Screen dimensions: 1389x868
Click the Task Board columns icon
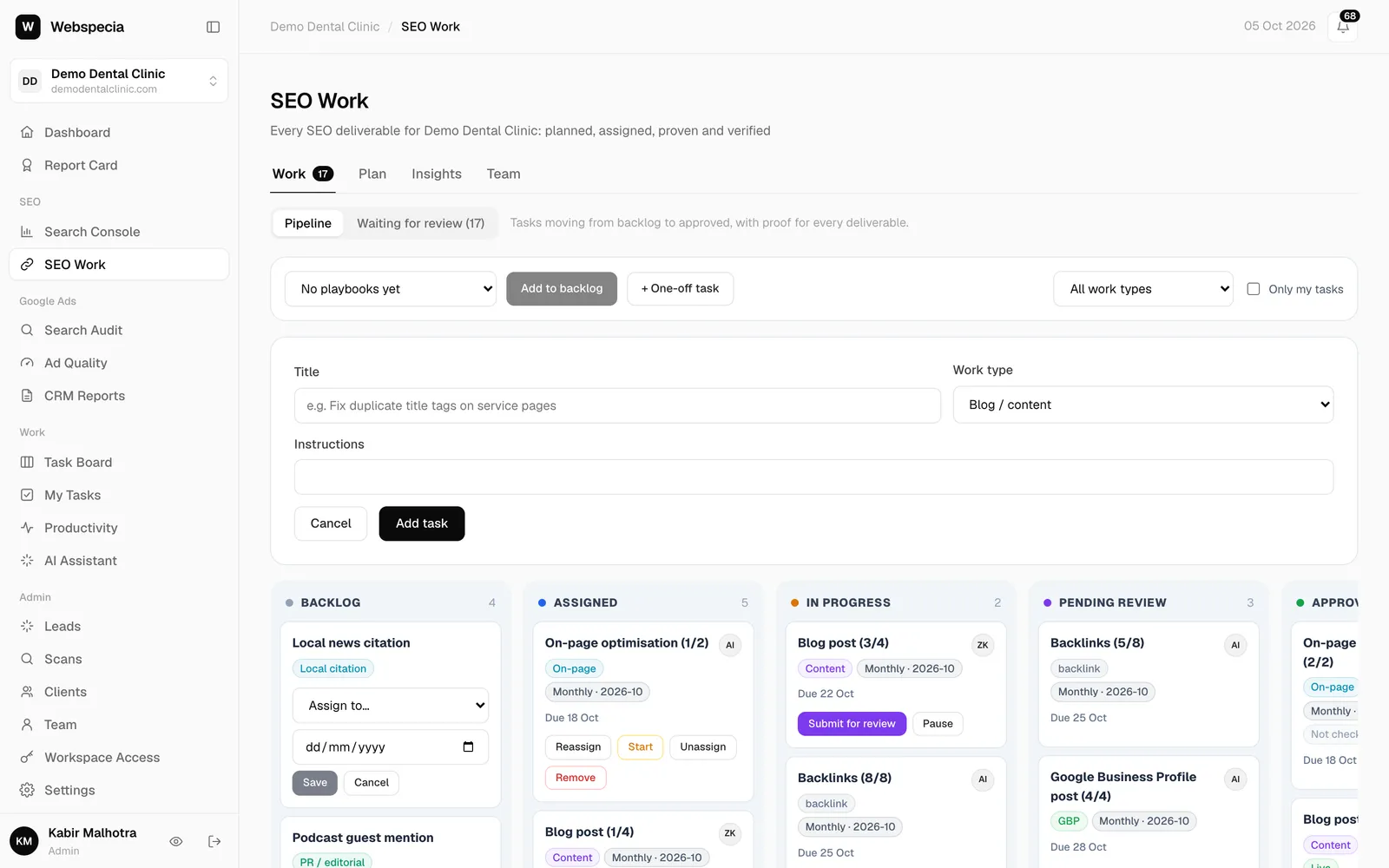(27, 463)
